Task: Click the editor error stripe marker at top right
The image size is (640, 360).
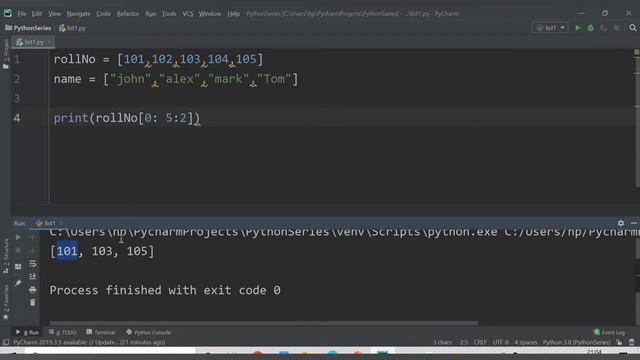Action: 636,52
